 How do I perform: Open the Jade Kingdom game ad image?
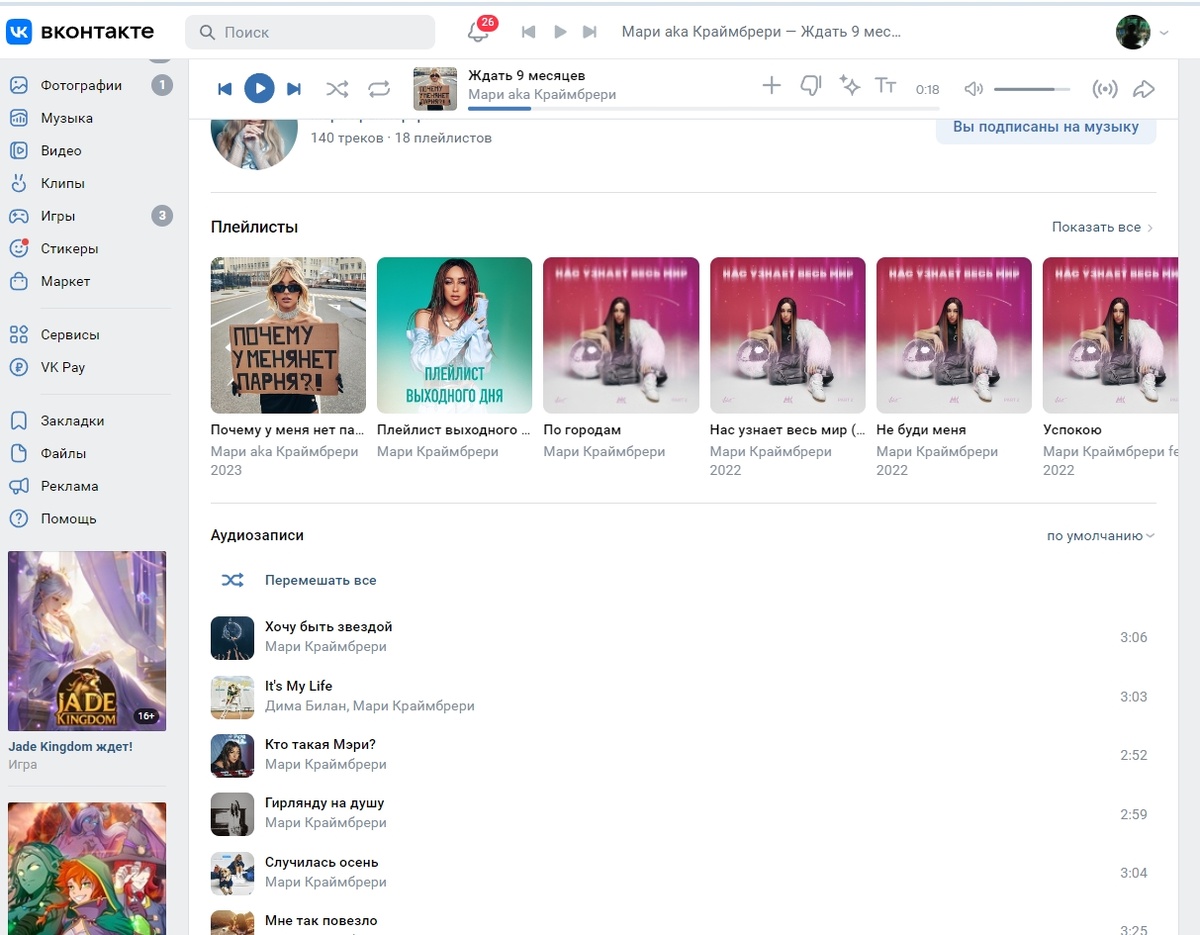[87, 641]
